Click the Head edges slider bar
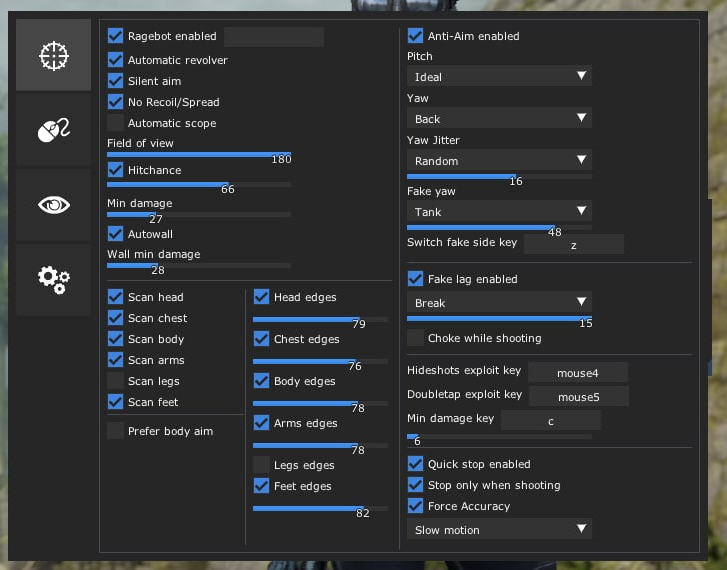727x570 pixels. click(320, 319)
